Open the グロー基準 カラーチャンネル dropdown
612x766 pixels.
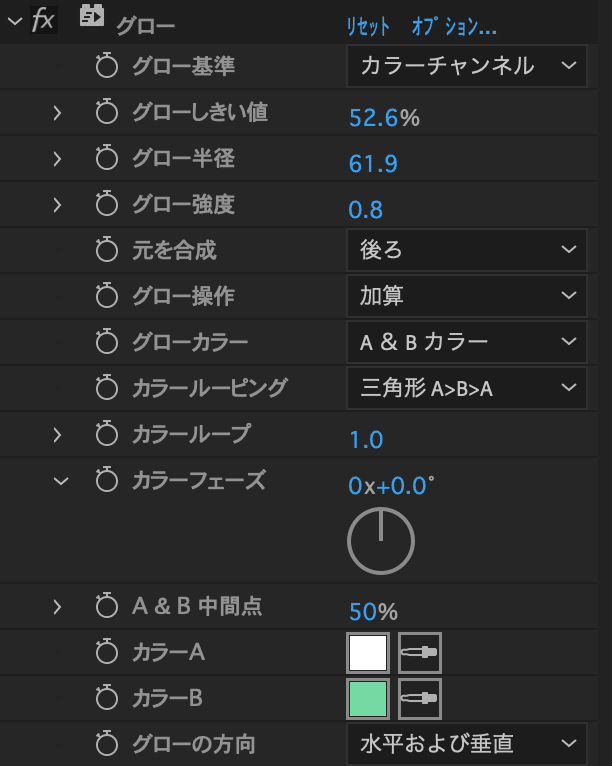(466, 66)
